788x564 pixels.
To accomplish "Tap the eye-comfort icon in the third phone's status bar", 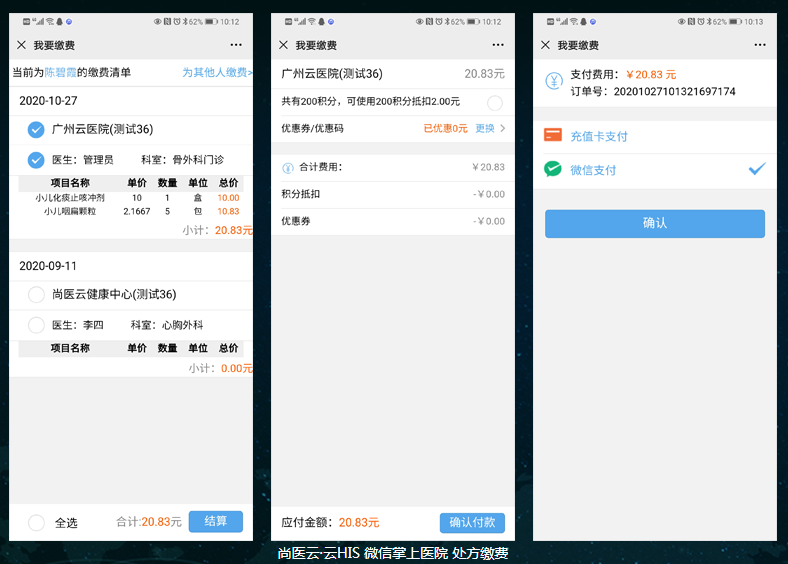I will click(681, 22).
